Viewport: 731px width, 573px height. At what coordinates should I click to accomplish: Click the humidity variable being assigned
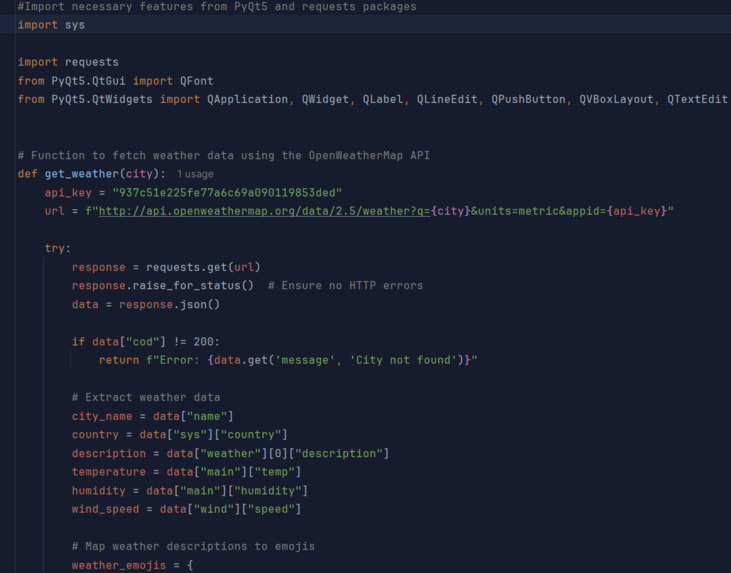pyautogui.click(x=98, y=491)
